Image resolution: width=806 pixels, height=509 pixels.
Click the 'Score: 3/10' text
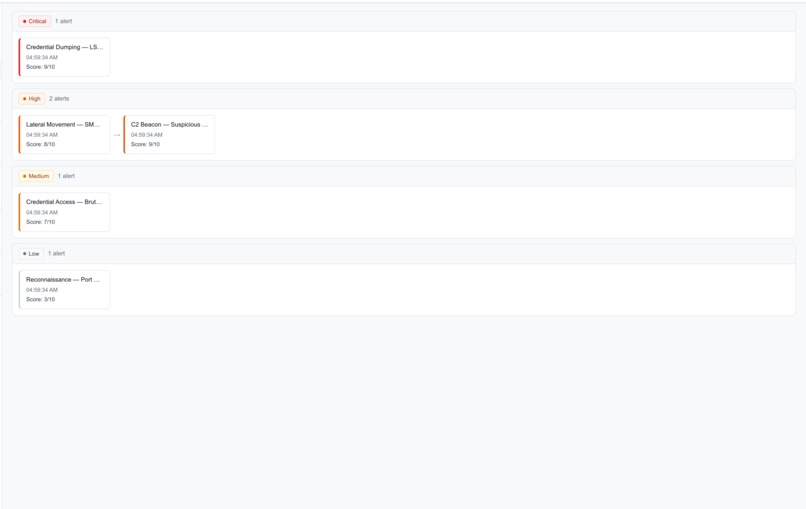41,299
